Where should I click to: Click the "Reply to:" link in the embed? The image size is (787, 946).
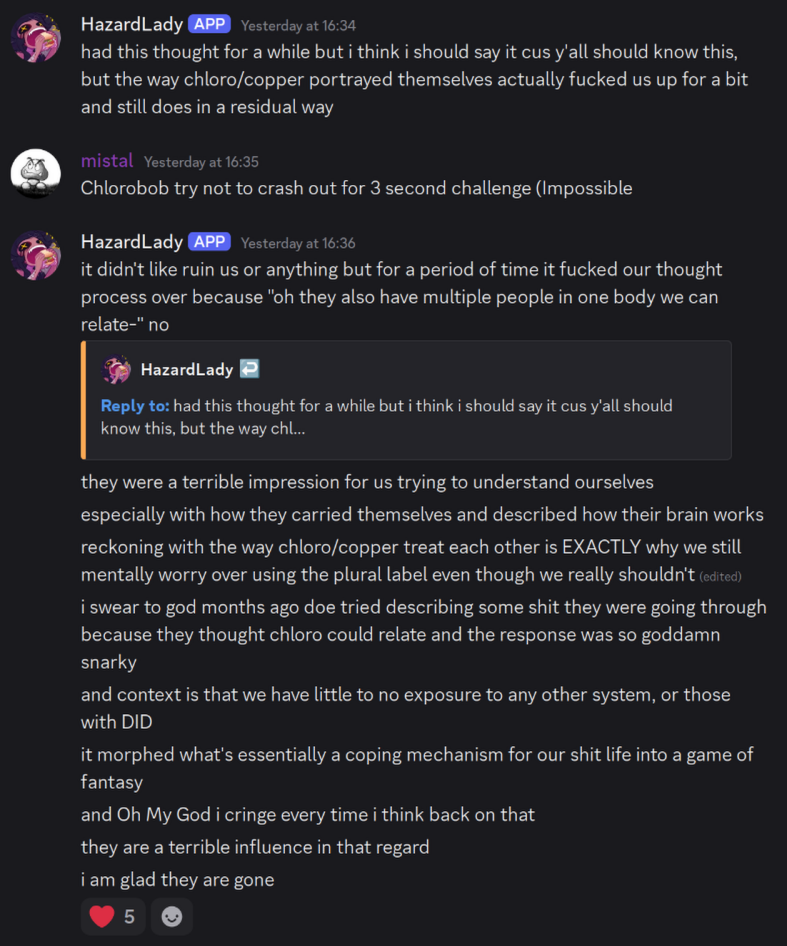coord(135,406)
